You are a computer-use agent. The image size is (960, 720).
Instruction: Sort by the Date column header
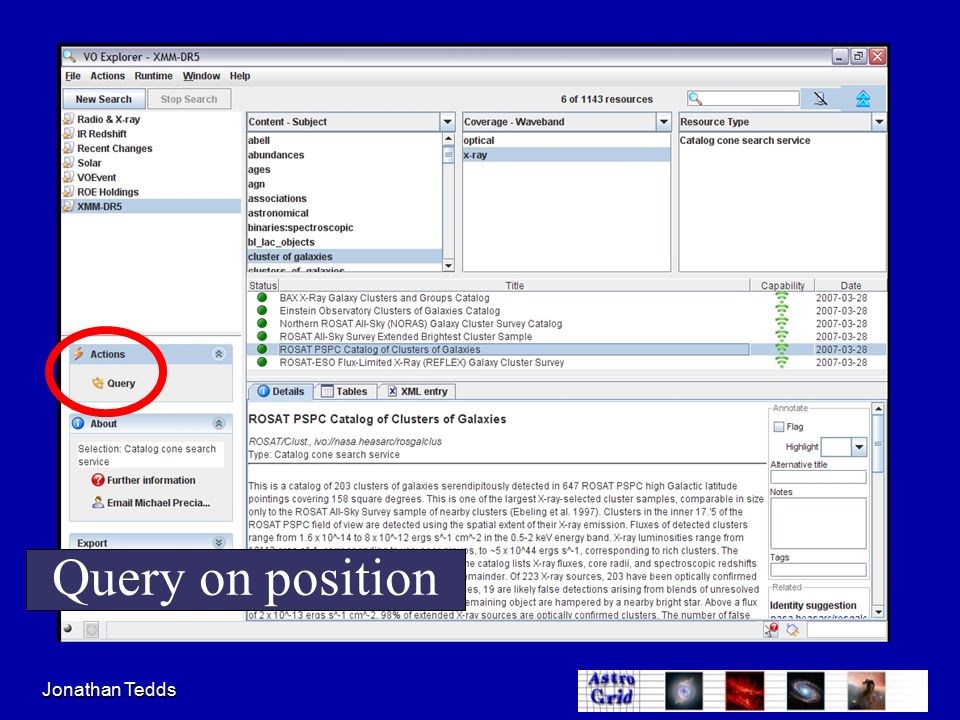tap(850, 285)
